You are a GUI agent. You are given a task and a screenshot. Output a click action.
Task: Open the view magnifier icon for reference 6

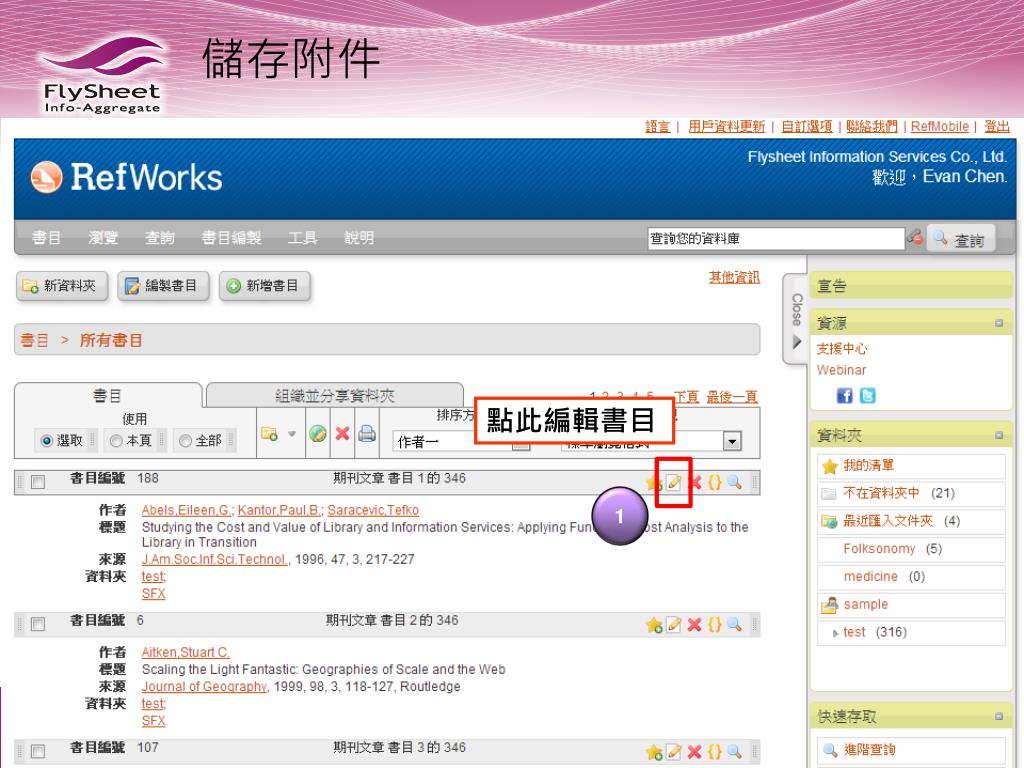click(734, 624)
